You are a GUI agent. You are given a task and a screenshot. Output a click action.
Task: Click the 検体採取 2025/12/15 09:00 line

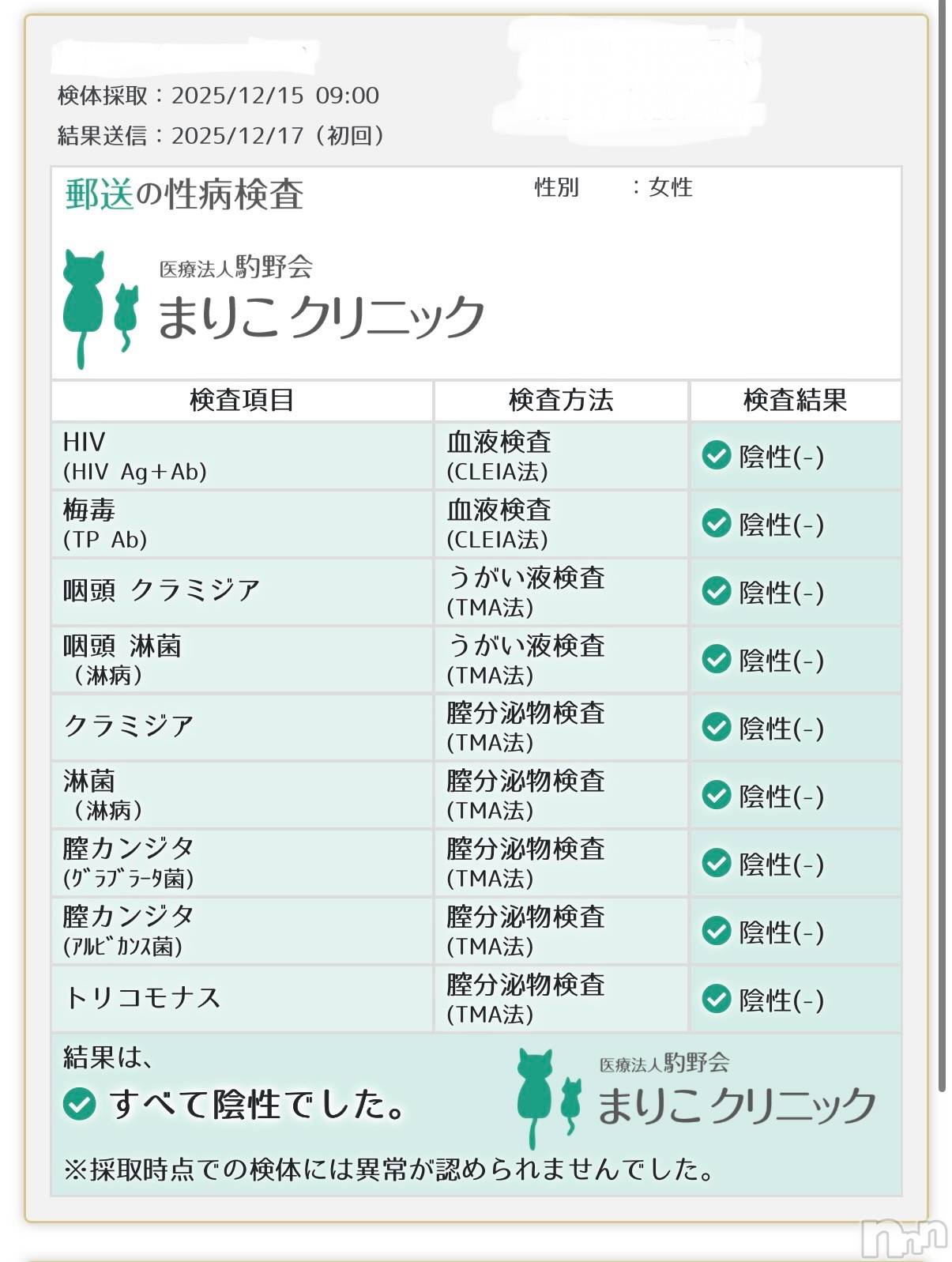point(218,96)
